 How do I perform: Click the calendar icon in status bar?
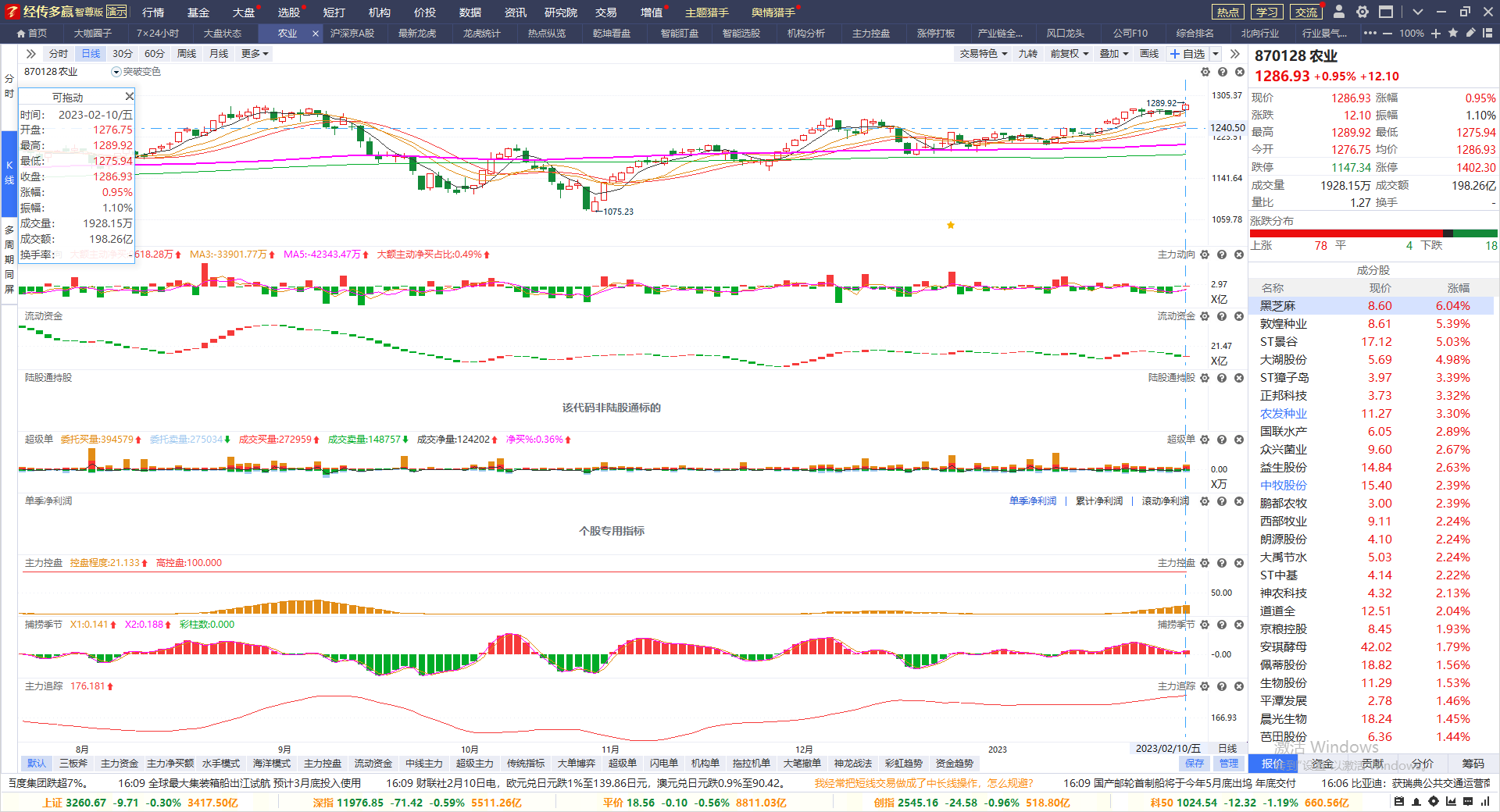(x=1399, y=801)
